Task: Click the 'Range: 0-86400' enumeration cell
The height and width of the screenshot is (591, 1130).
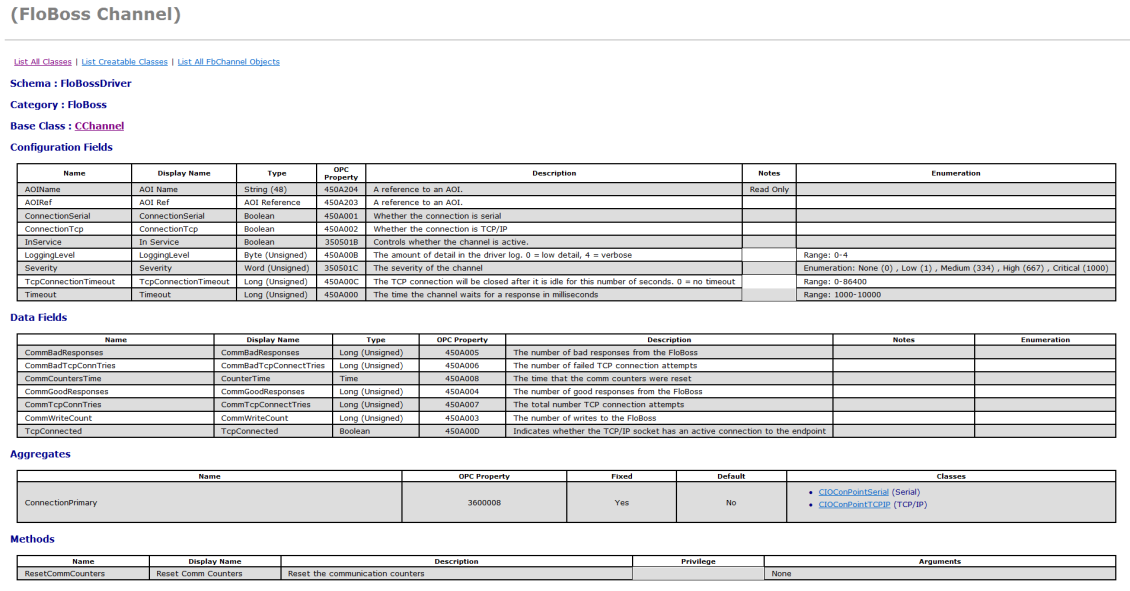Action: (x=956, y=282)
